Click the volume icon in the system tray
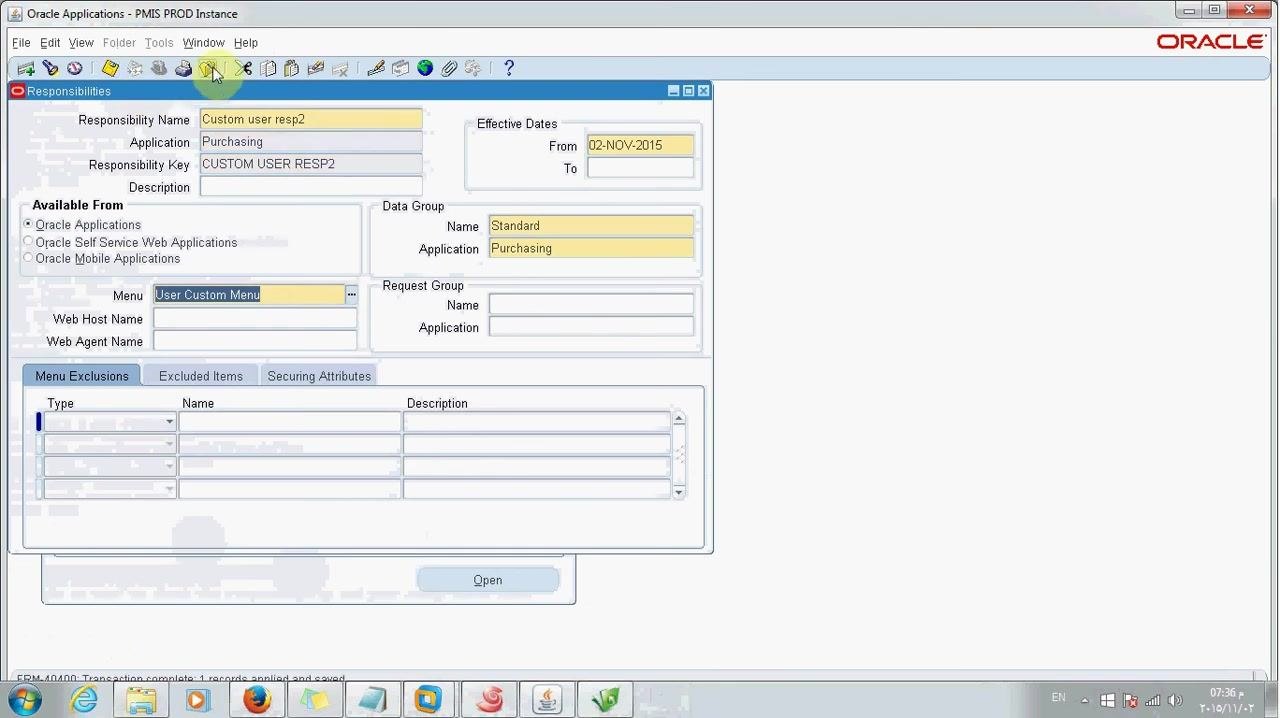The height and width of the screenshot is (718, 1280). (1175, 700)
